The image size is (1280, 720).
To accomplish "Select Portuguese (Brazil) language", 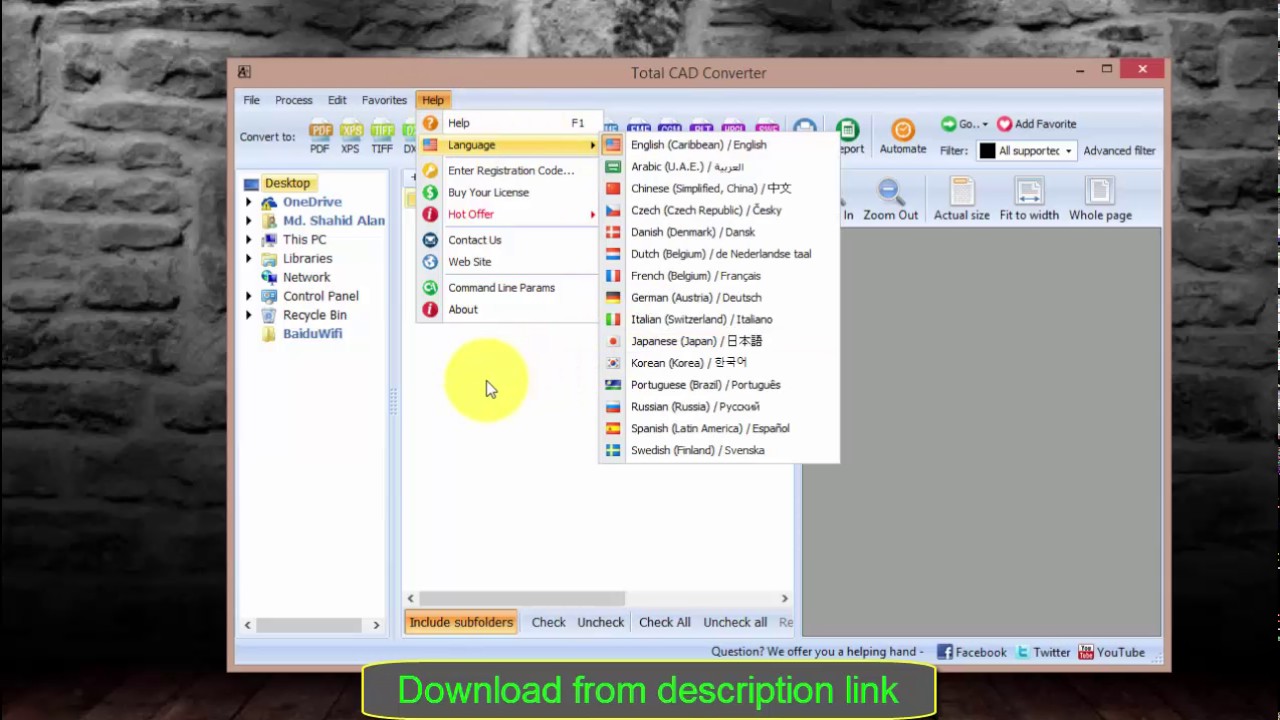I will point(718,385).
